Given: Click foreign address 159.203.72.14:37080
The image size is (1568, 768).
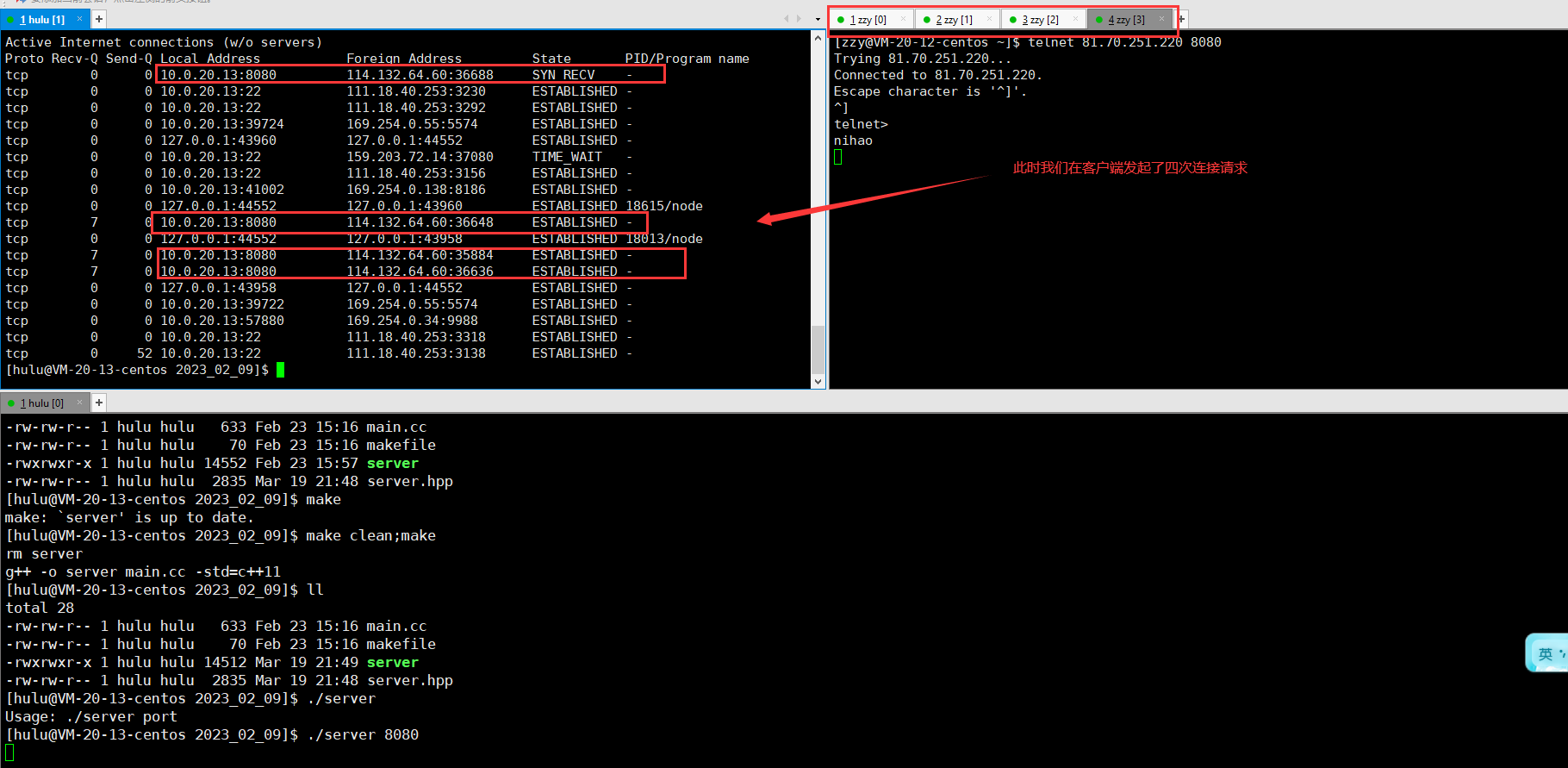Looking at the screenshot, I should tap(420, 157).
